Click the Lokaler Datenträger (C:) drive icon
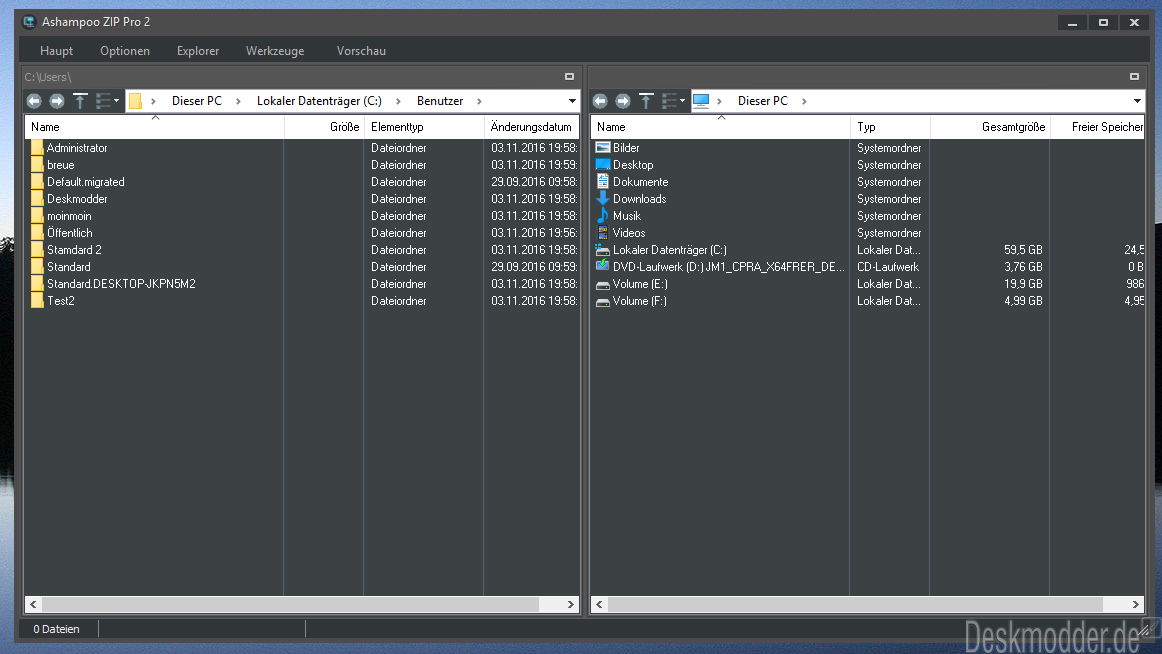 click(602, 250)
